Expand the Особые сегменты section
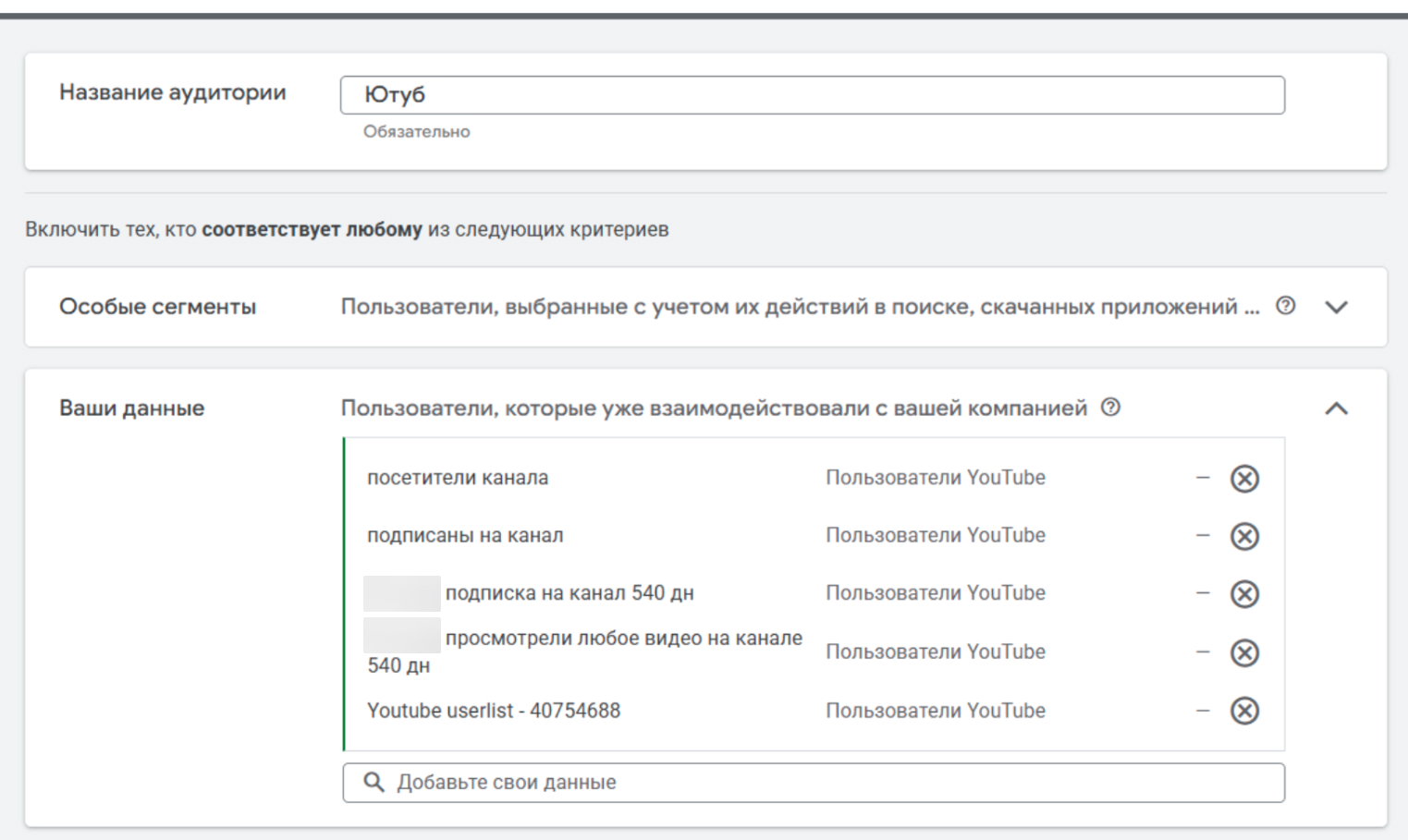This screenshot has height=840, width=1408. (x=1336, y=307)
